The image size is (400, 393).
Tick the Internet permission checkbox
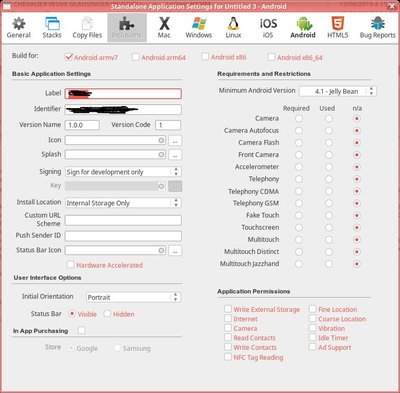pos(228,318)
